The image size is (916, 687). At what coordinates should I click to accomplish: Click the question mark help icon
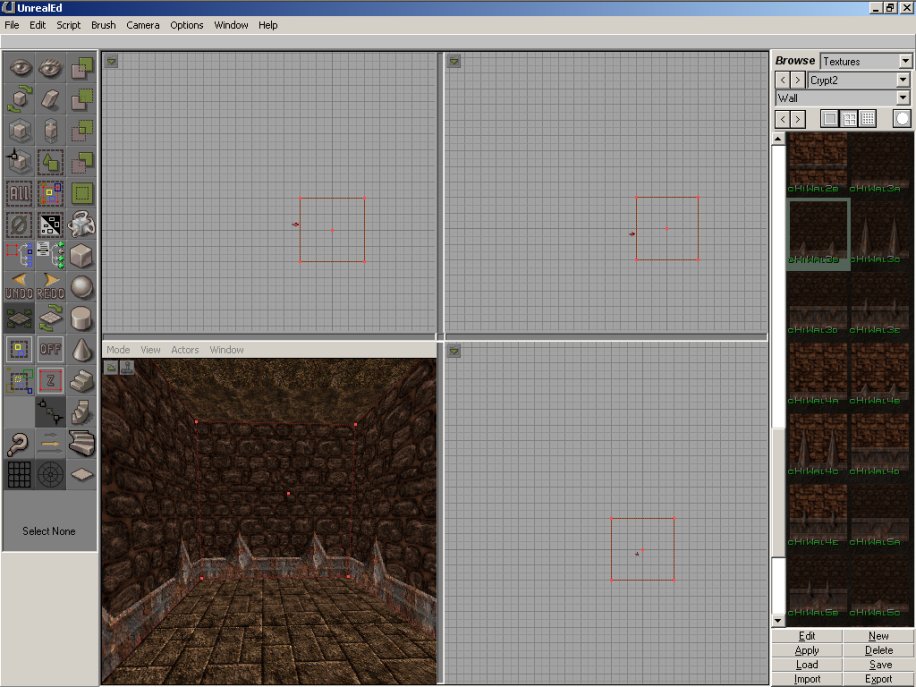[19, 443]
